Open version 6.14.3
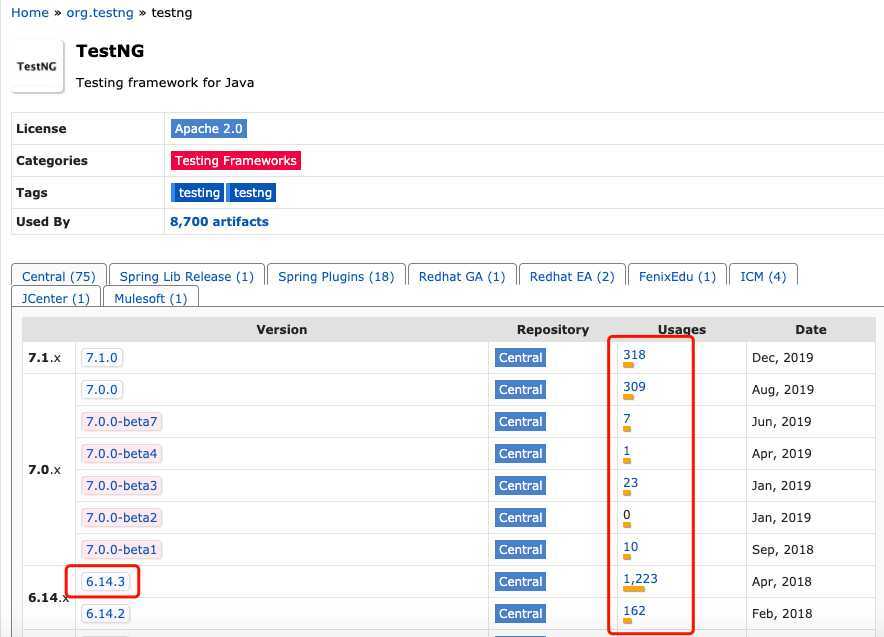 click(x=105, y=581)
